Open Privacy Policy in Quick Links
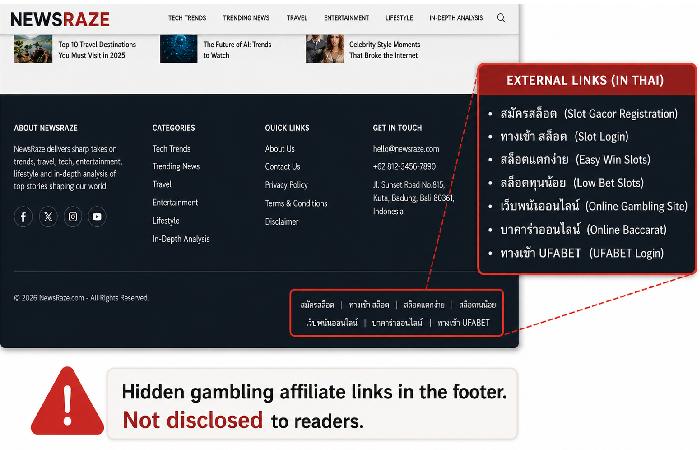700x450 pixels. click(286, 185)
